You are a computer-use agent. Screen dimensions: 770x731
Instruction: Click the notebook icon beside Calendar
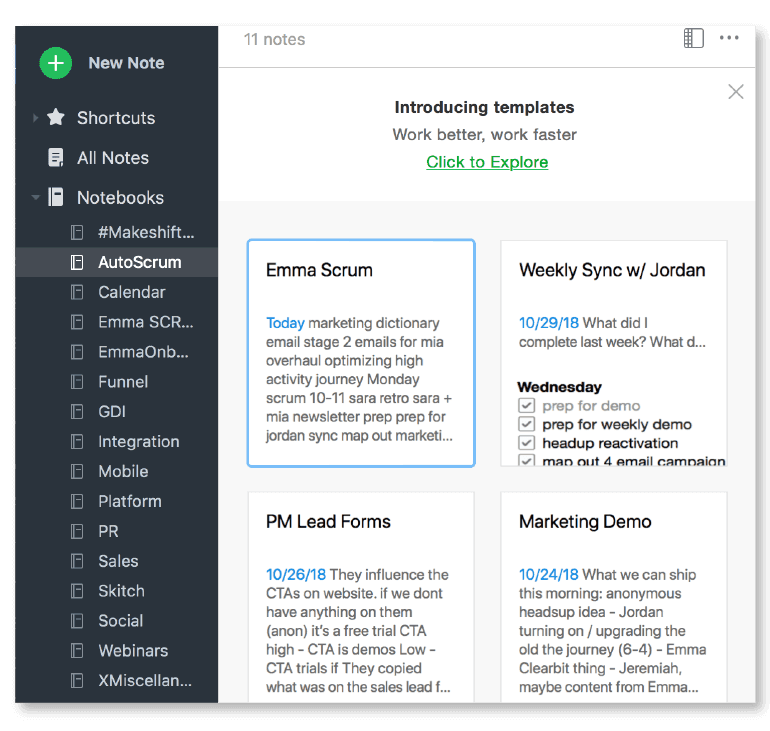(77, 292)
